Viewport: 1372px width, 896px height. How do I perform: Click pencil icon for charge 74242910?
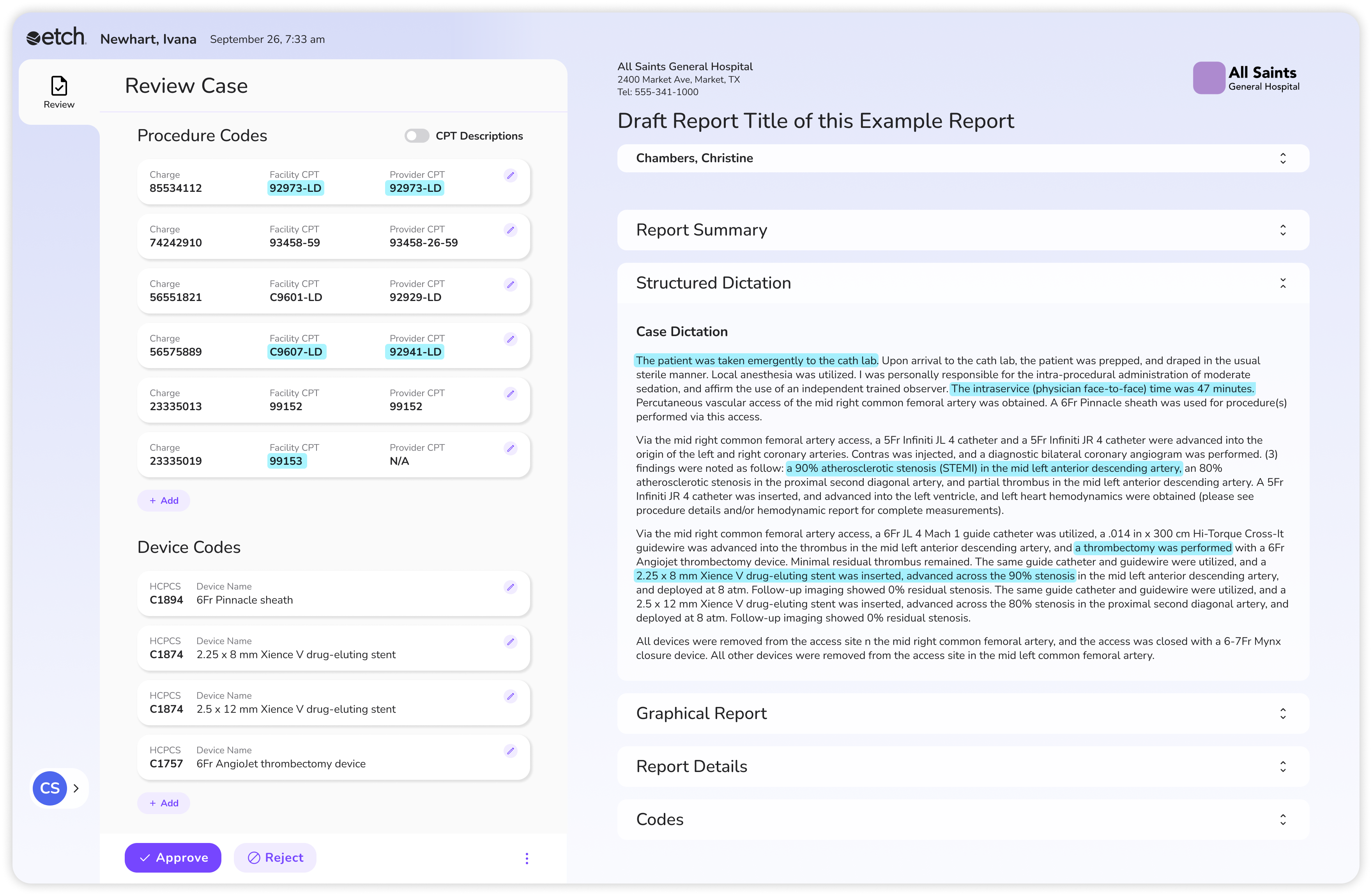click(510, 230)
